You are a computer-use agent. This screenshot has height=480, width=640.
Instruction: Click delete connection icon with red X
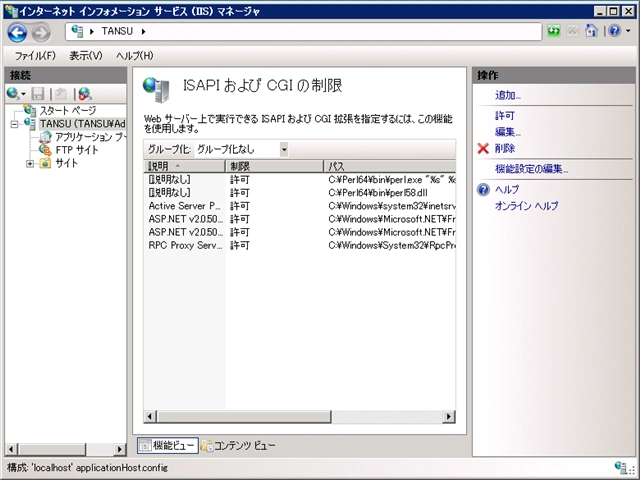click(85, 94)
